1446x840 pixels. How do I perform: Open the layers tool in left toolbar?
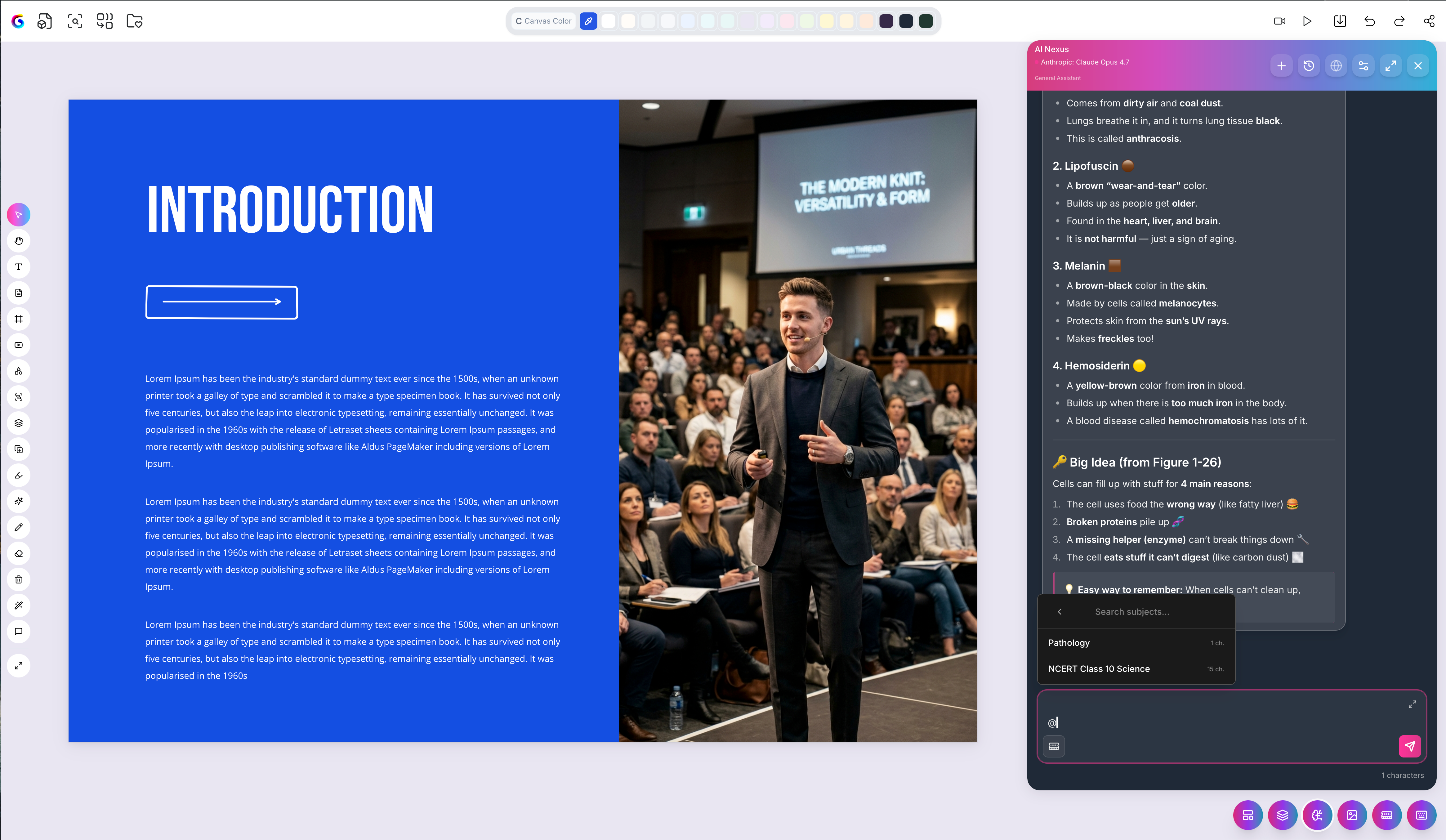pyautogui.click(x=18, y=423)
